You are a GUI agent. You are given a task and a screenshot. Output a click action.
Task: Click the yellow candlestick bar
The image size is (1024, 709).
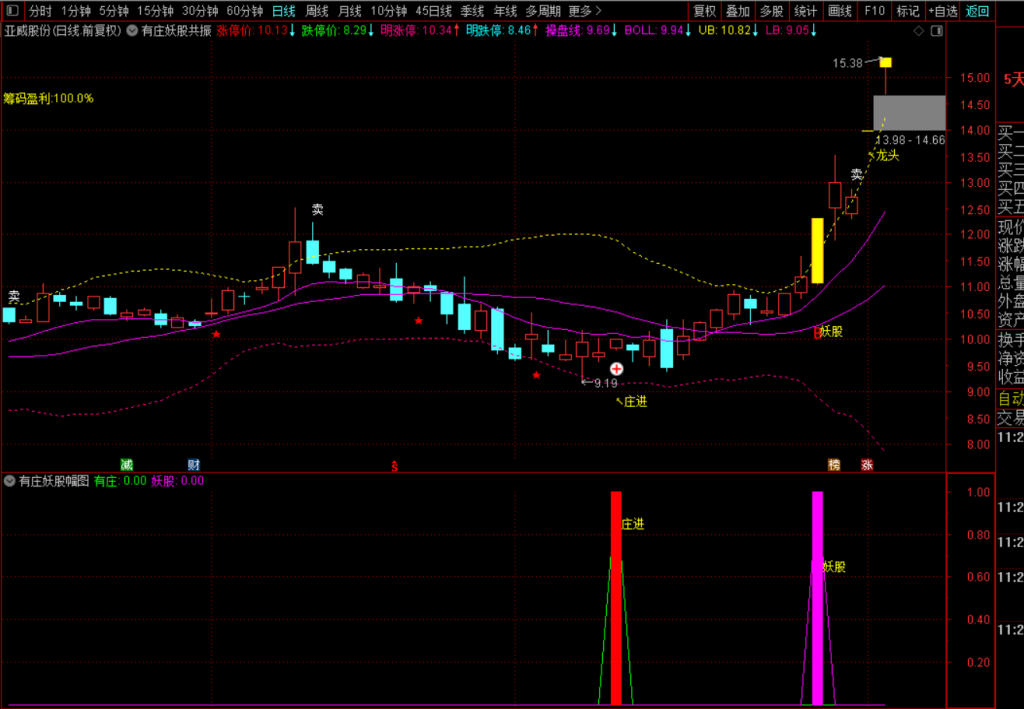click(x=817, y=251)
